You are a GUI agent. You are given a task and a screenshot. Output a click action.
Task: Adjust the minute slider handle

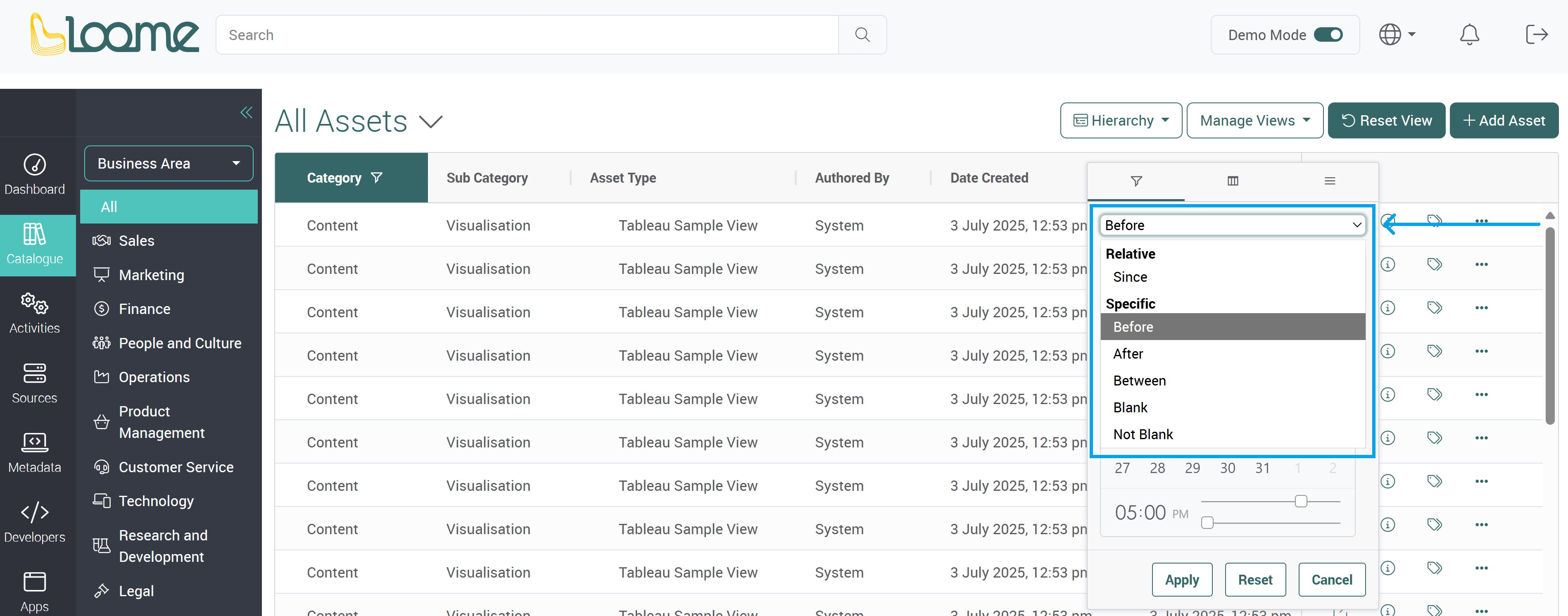tap(1207, 522)
